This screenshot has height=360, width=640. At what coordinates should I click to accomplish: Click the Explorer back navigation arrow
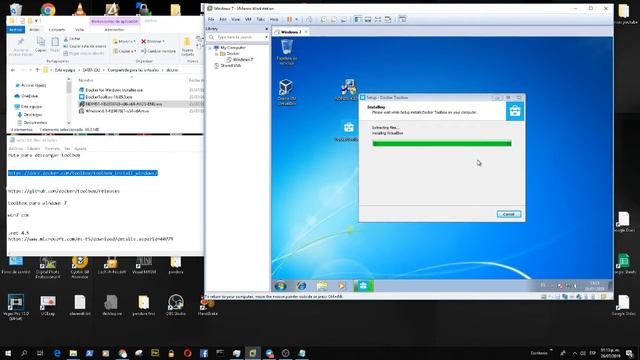13,70
